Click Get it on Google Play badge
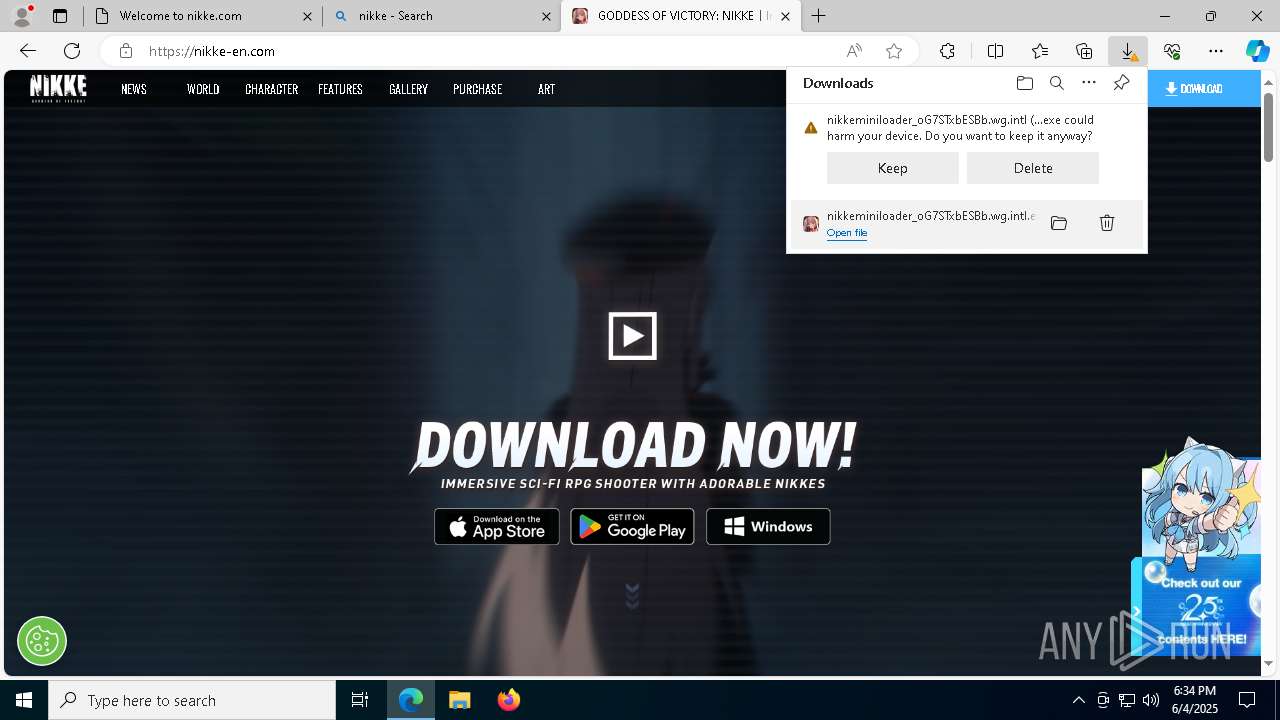 (632, 526)
